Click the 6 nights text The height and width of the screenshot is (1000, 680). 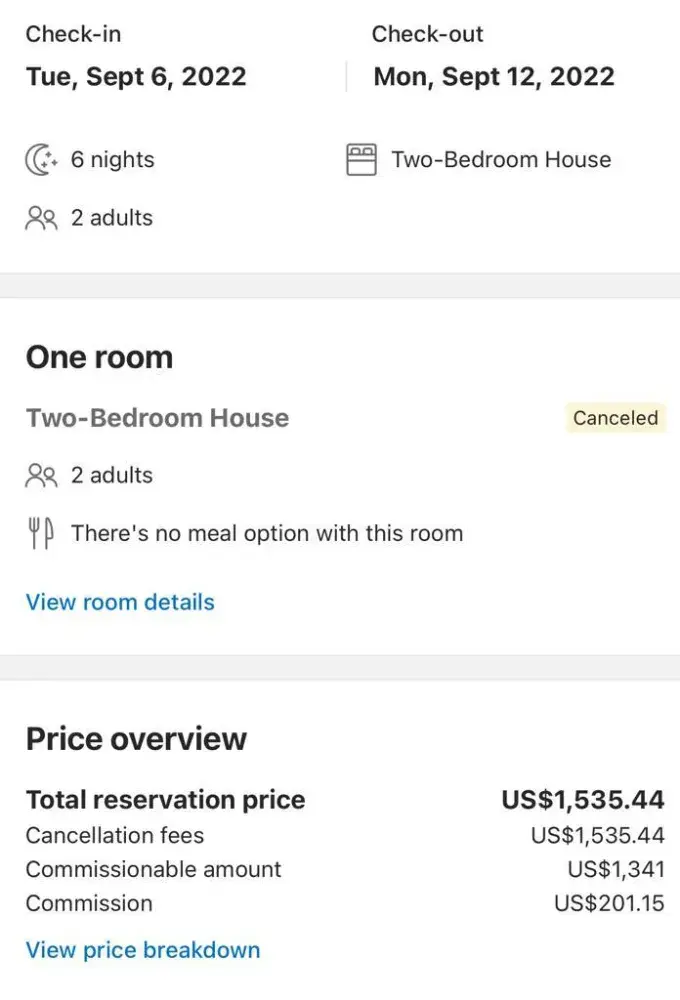coord(112,160)
